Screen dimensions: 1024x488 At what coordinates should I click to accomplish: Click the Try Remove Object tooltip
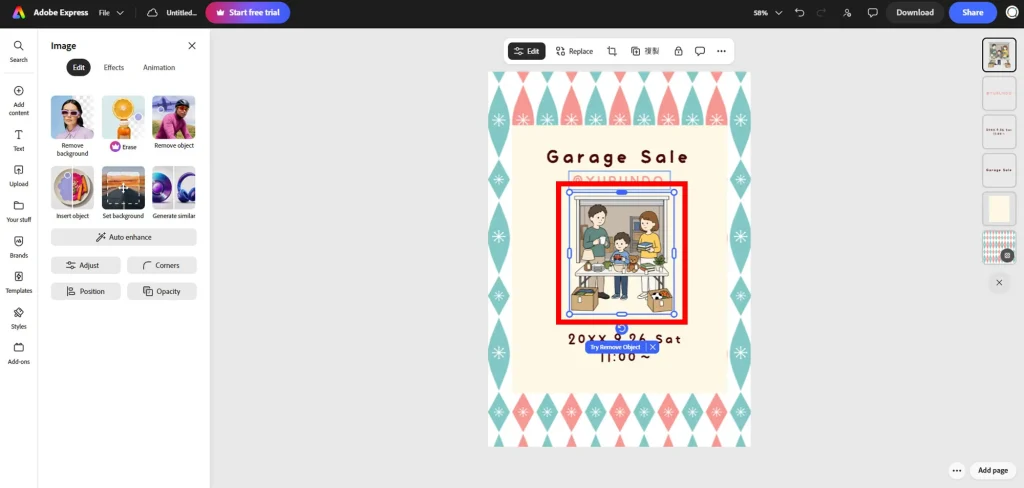point(615,347)
